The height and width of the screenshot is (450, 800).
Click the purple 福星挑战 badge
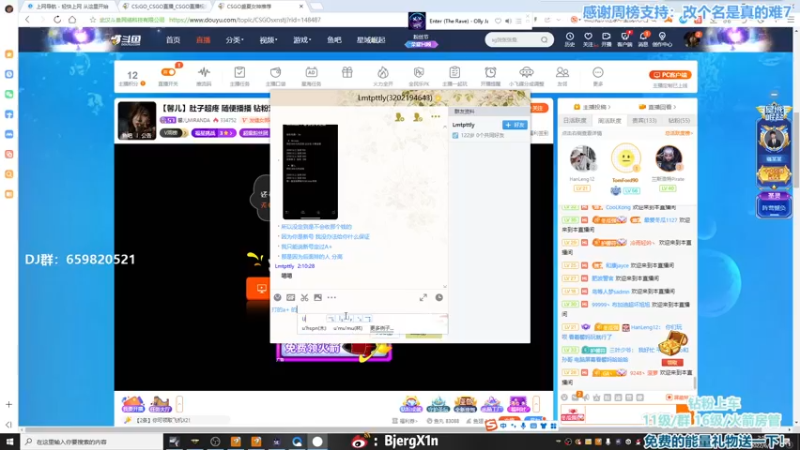(214, 133)
